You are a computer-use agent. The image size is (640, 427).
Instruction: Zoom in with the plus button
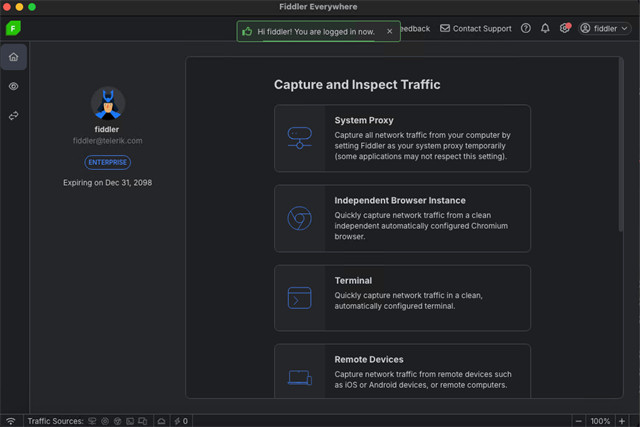(x=622, y=421)
